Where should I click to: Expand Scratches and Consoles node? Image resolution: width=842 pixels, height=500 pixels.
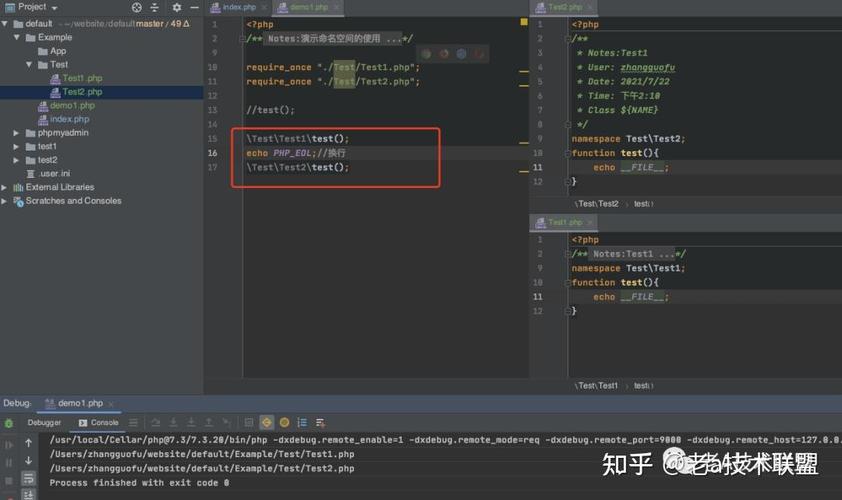click(x=4, y=201)
